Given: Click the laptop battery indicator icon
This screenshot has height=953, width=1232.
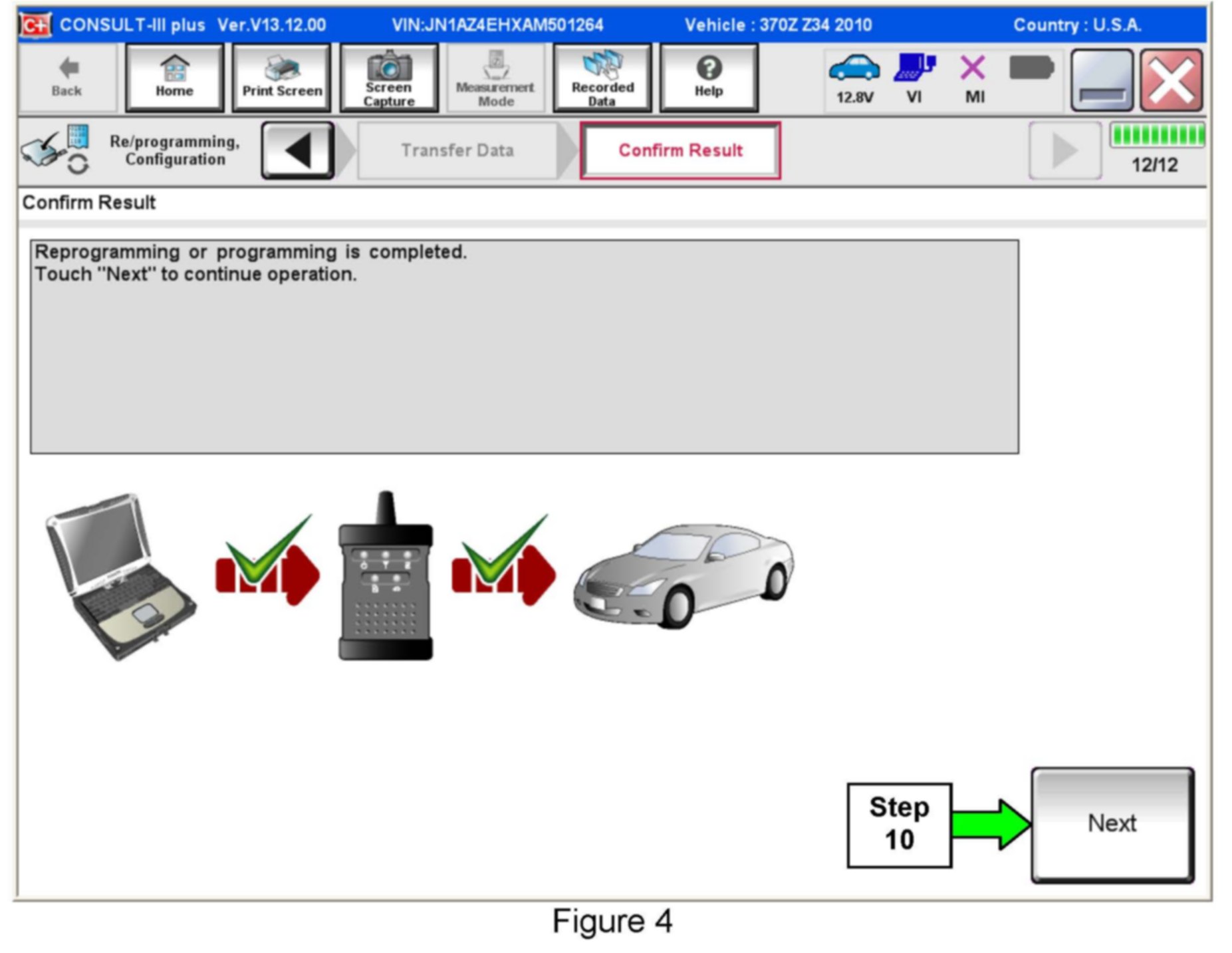Looking at the screenshot, I should [x=1031, y=68].
